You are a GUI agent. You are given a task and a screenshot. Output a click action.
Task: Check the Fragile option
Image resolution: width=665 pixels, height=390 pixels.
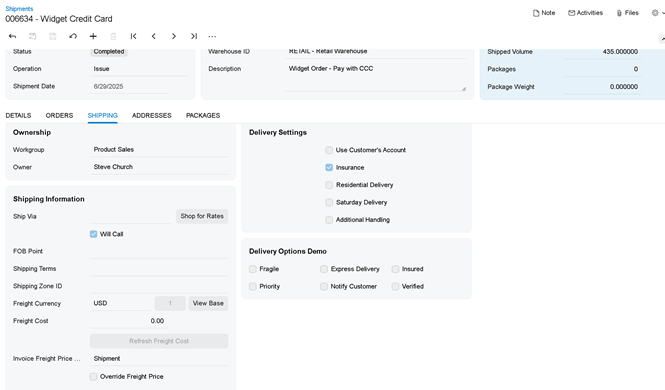pyautogui.click(x=253, y=269)
